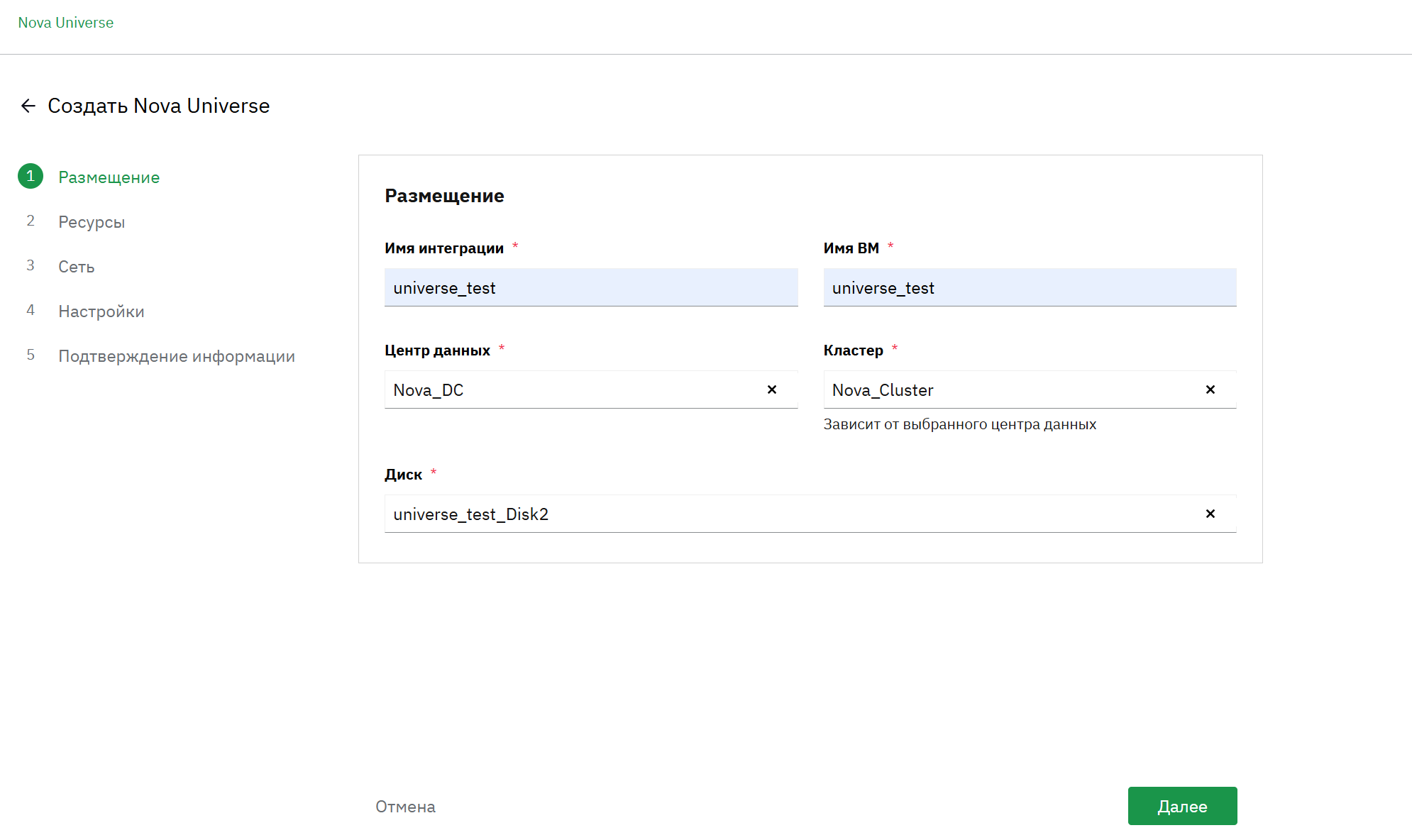Open the Центр данных dropdown
Viewport: 1412px width, 840px height.
591,389
